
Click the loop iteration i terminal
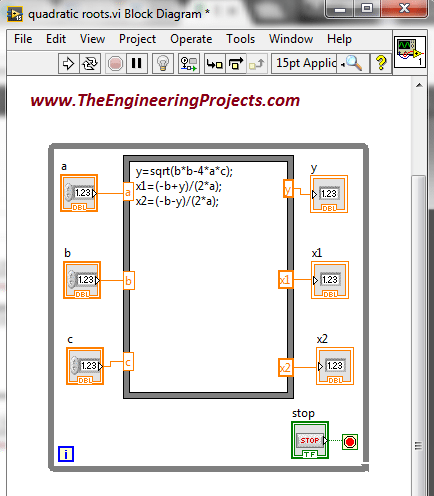pyautogui.click(x=66, y=454)
